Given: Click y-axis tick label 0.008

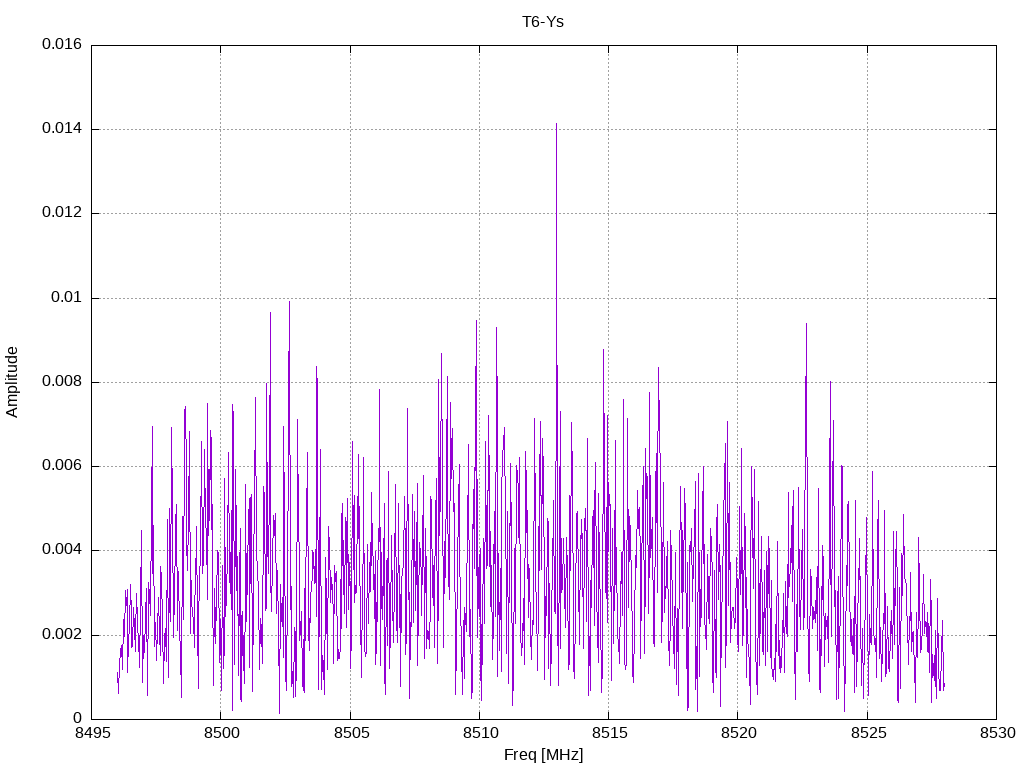Looking at the screenshot, I should pyautogui.click(x=62, y=381).
